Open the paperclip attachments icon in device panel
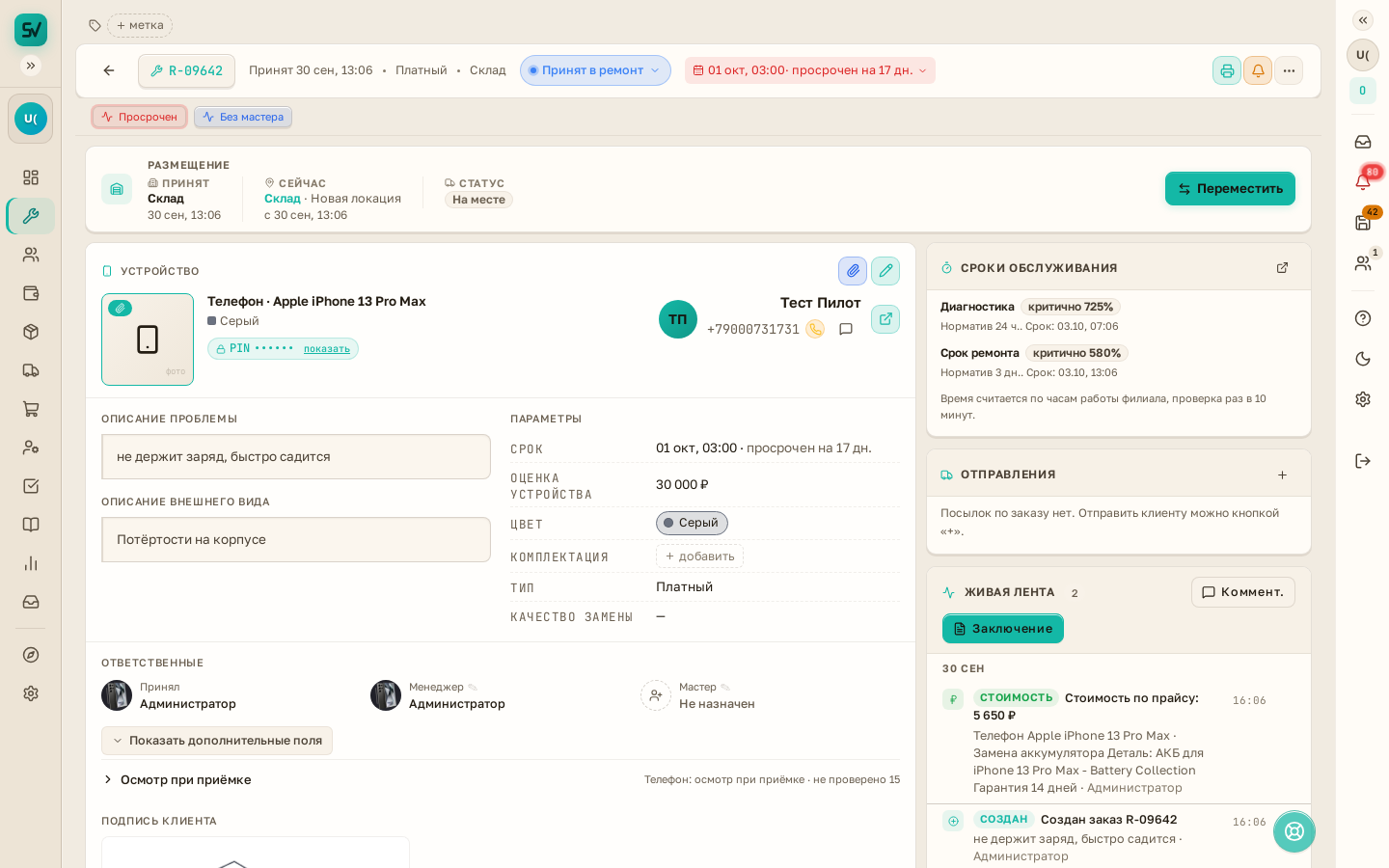The image size is (1389, 868). coord(853,271)
